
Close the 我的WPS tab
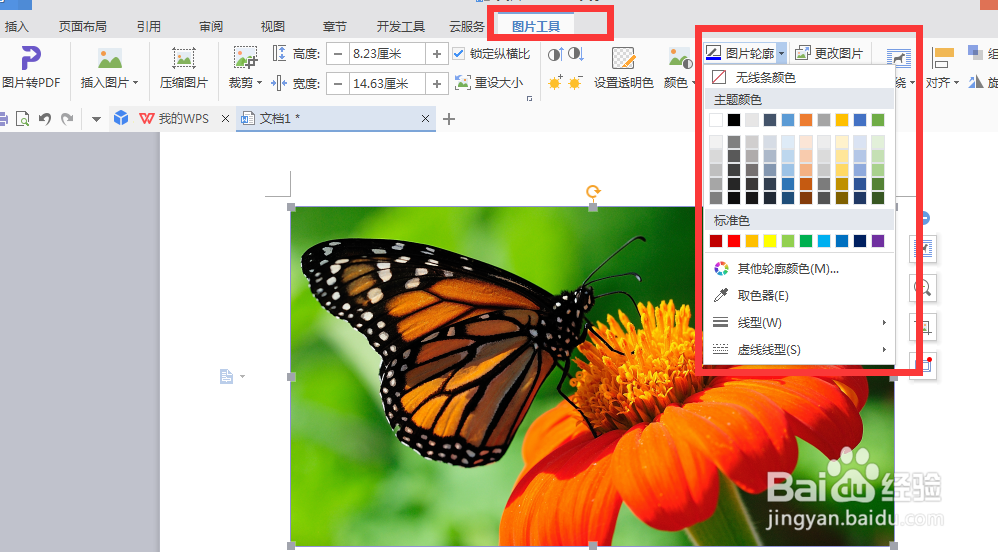[x=225, y=118]
